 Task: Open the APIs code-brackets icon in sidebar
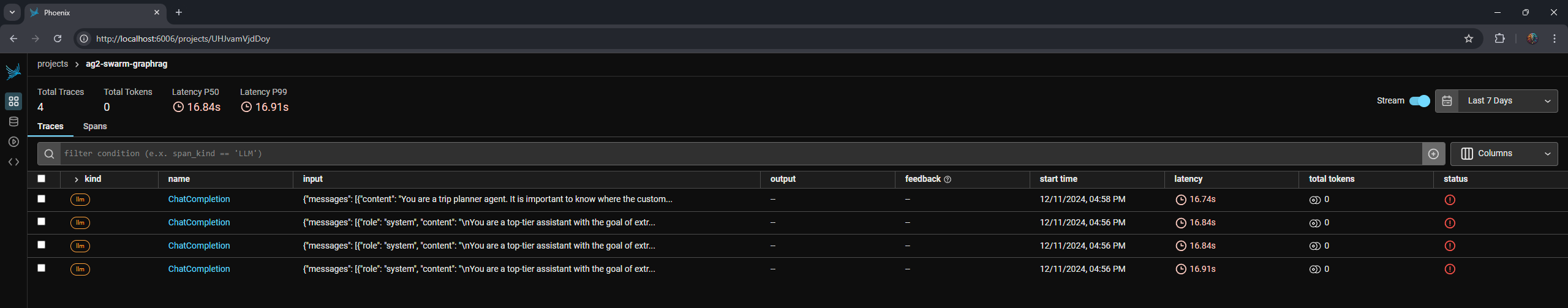[x=13, y=162]
